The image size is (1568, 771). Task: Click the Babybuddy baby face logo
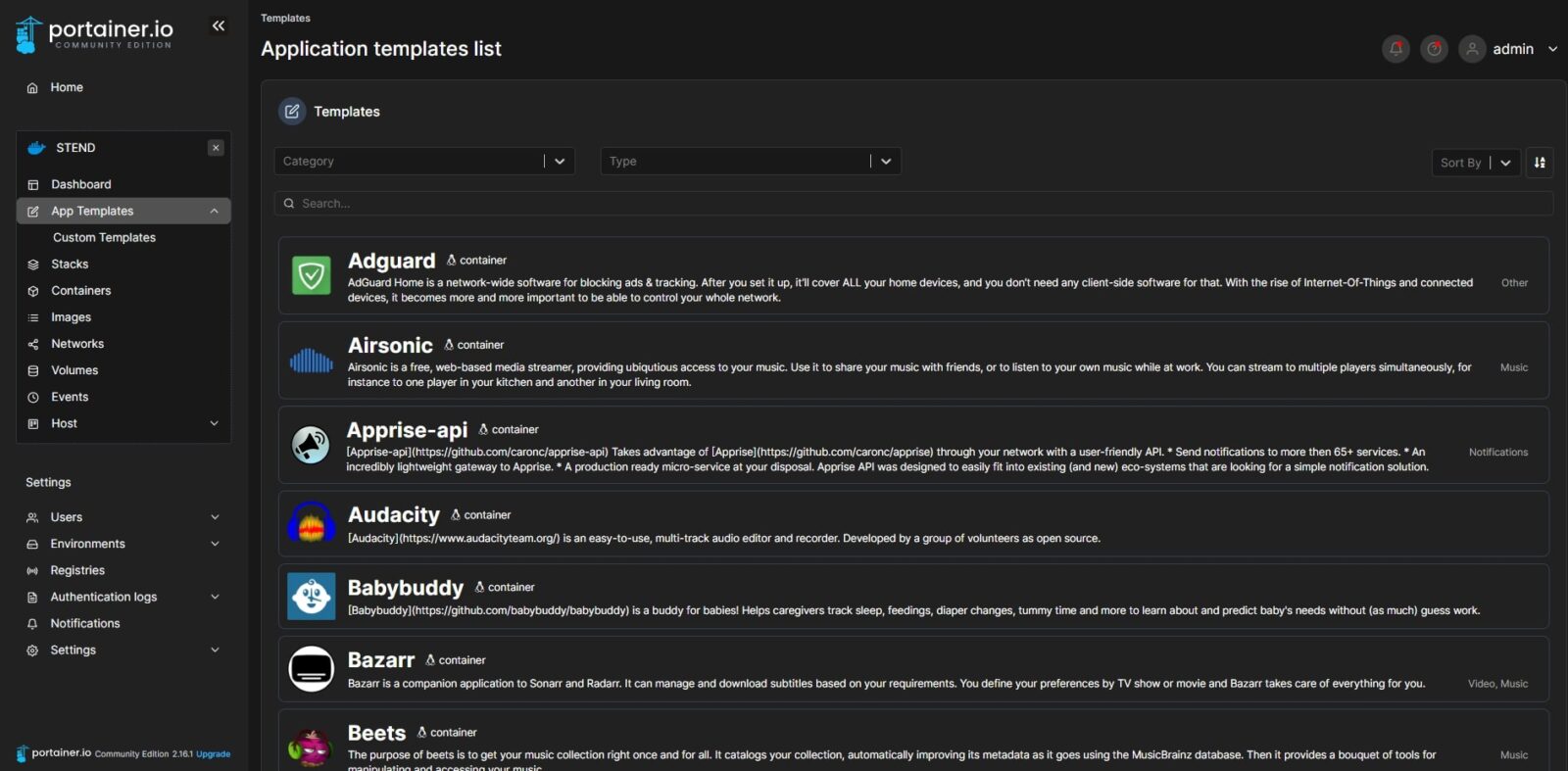click(312, 596)
